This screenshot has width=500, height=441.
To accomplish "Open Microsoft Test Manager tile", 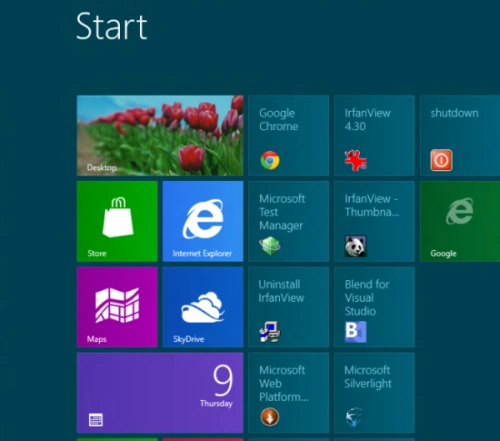I will [x=289, y=221].
